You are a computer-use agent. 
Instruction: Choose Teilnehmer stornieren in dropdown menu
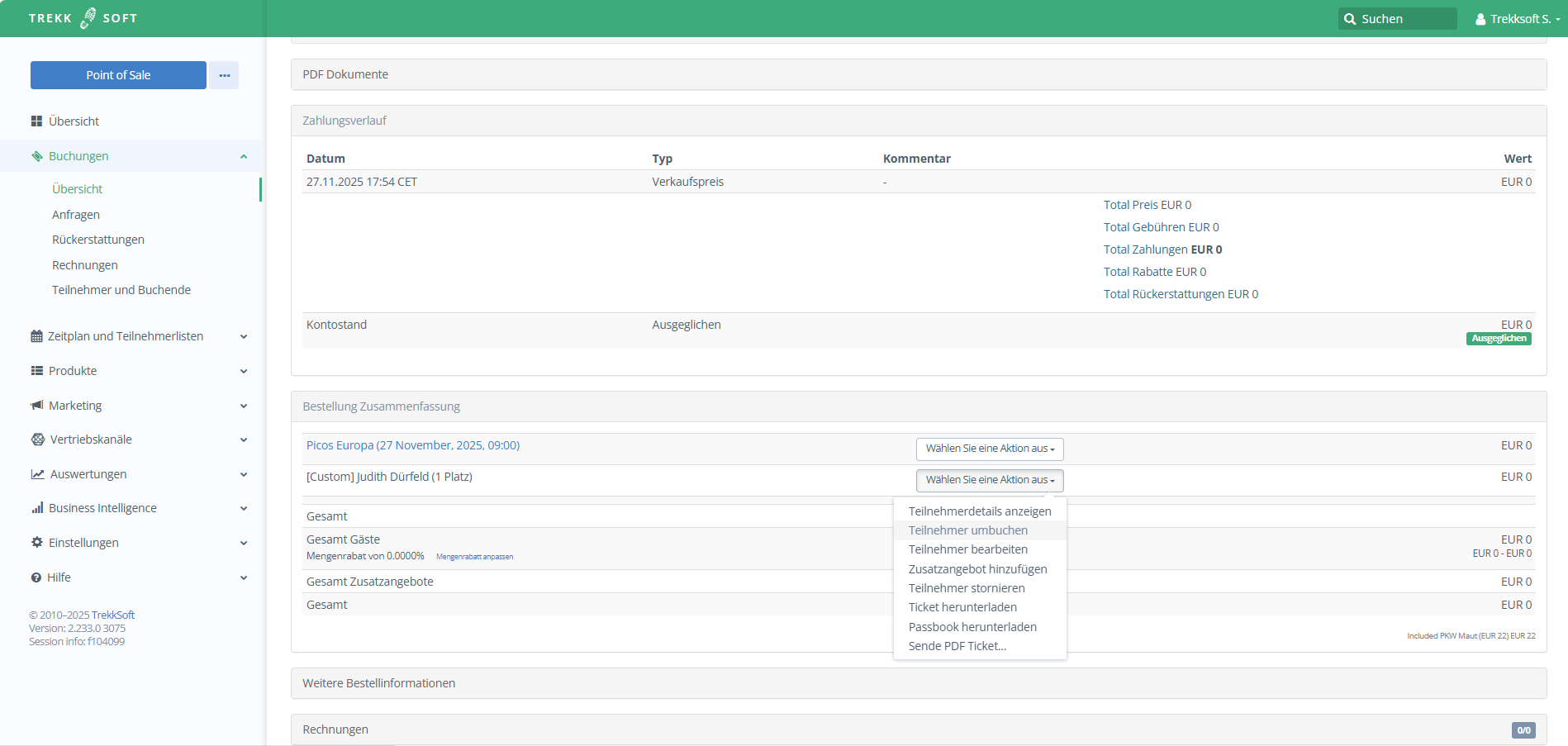[x=966, y=588]
